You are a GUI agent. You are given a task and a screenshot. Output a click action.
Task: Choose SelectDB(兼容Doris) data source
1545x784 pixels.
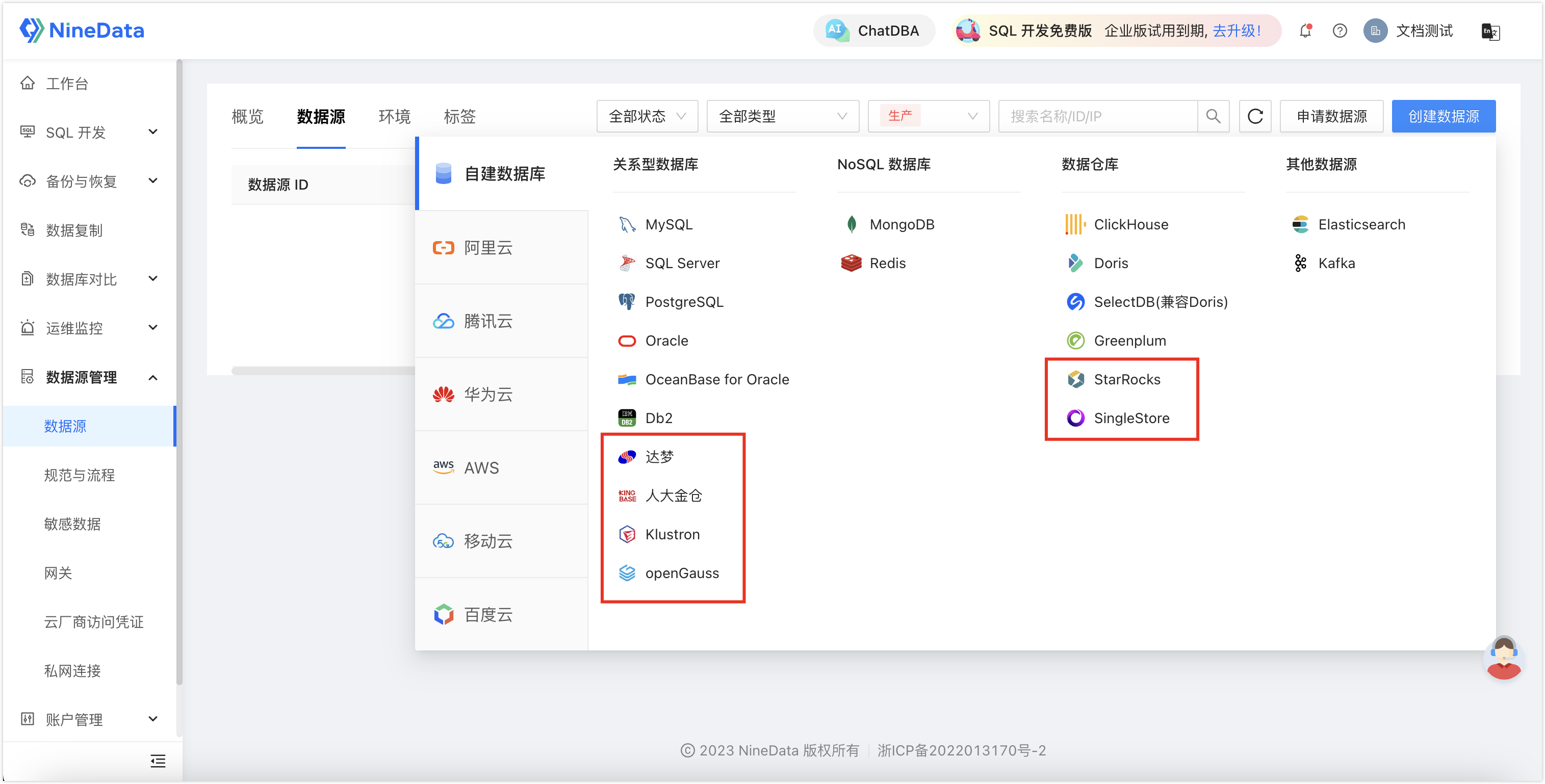(x=1147, y=302)
